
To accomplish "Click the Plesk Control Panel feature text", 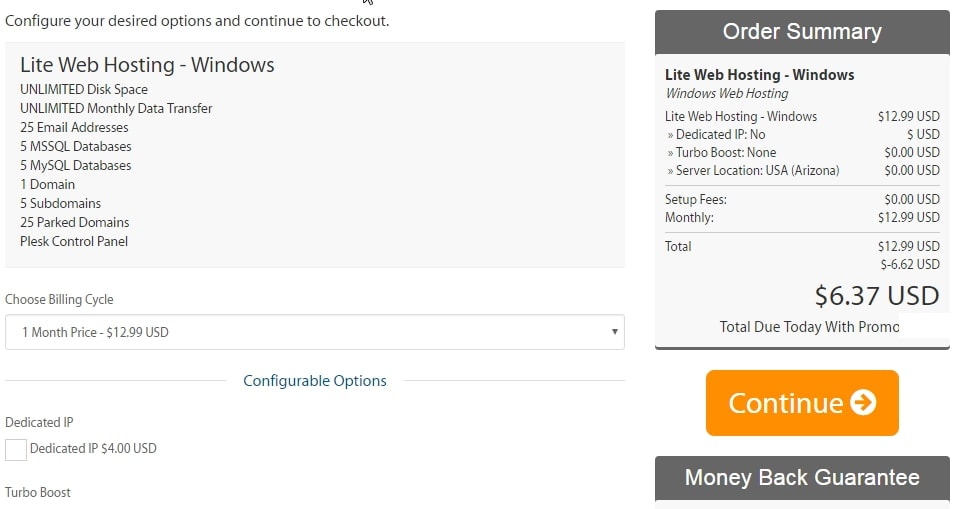I will pos(74,241).
